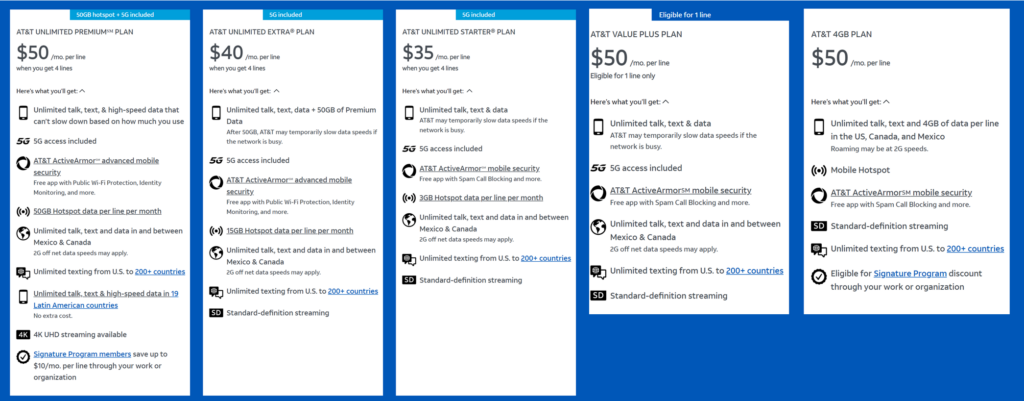Click the SD streaming icon in the Unlimited Extra plan

coord(216,313)
